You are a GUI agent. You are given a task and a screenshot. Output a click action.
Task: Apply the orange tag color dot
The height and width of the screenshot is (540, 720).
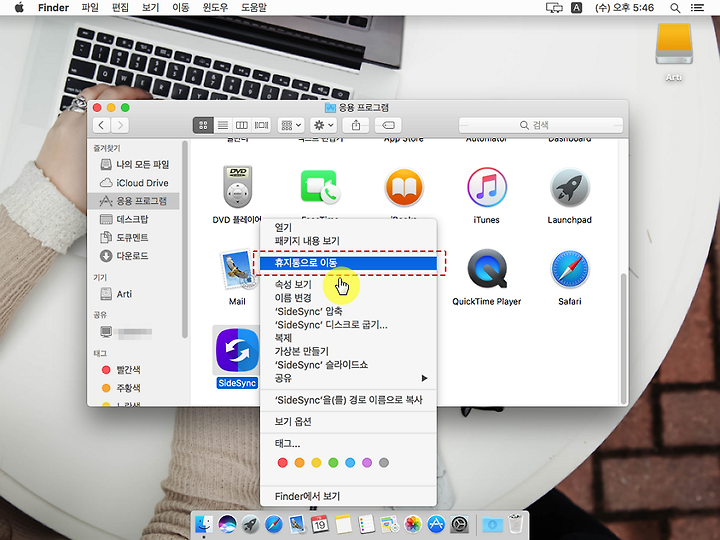299,462
